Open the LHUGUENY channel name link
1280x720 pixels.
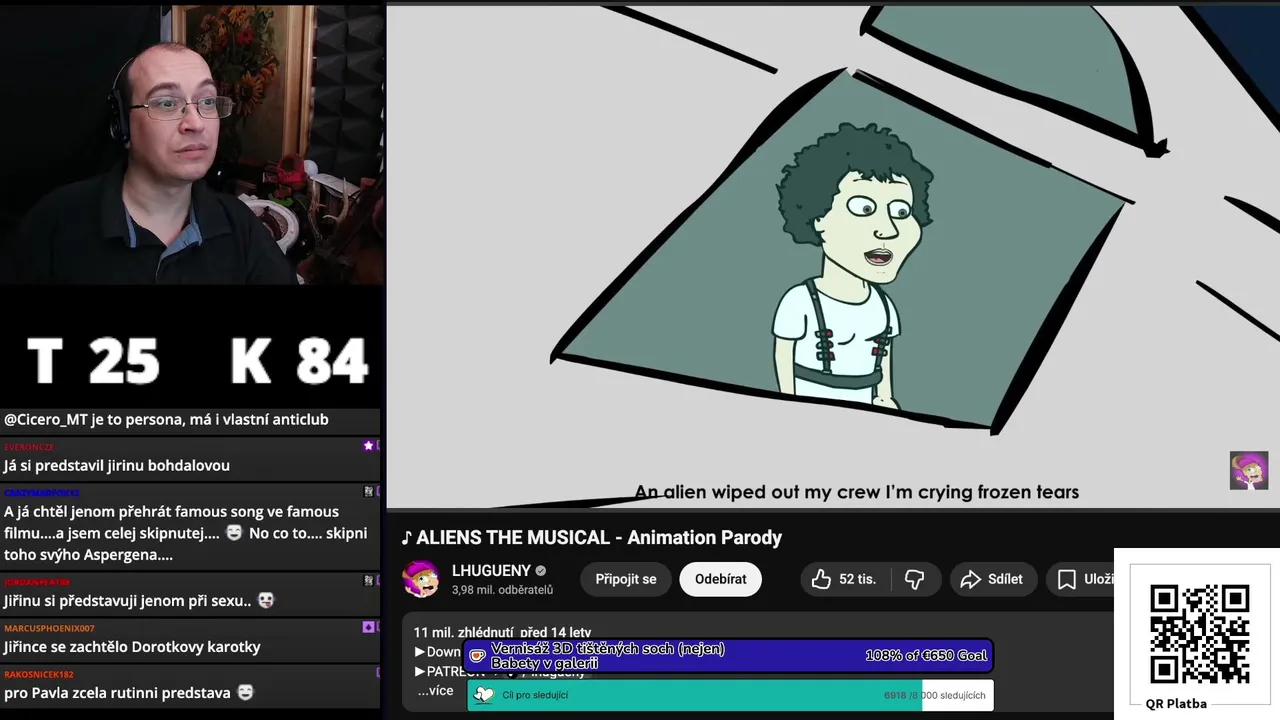[491, 571]
